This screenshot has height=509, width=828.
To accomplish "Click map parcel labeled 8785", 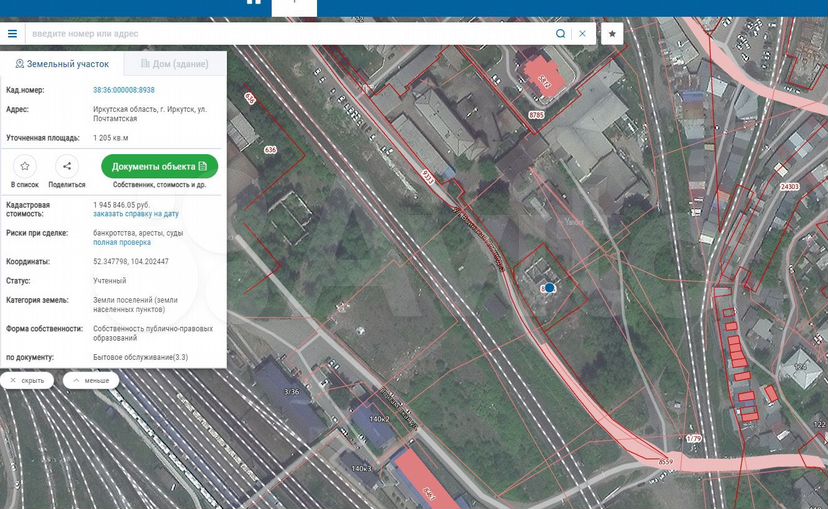I will (x=536, y=116).
